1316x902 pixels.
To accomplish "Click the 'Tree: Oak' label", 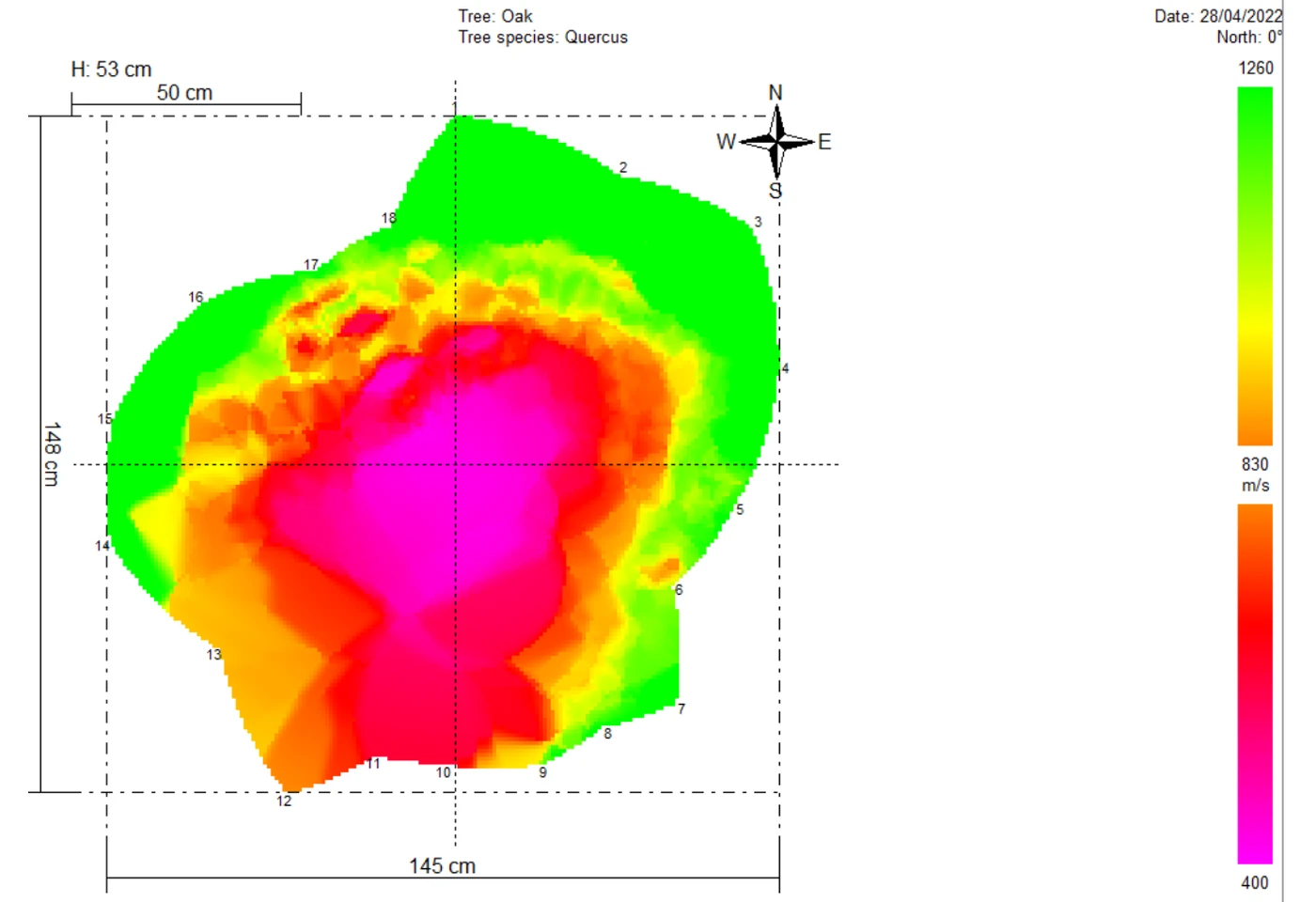I will tap(495, 16).
